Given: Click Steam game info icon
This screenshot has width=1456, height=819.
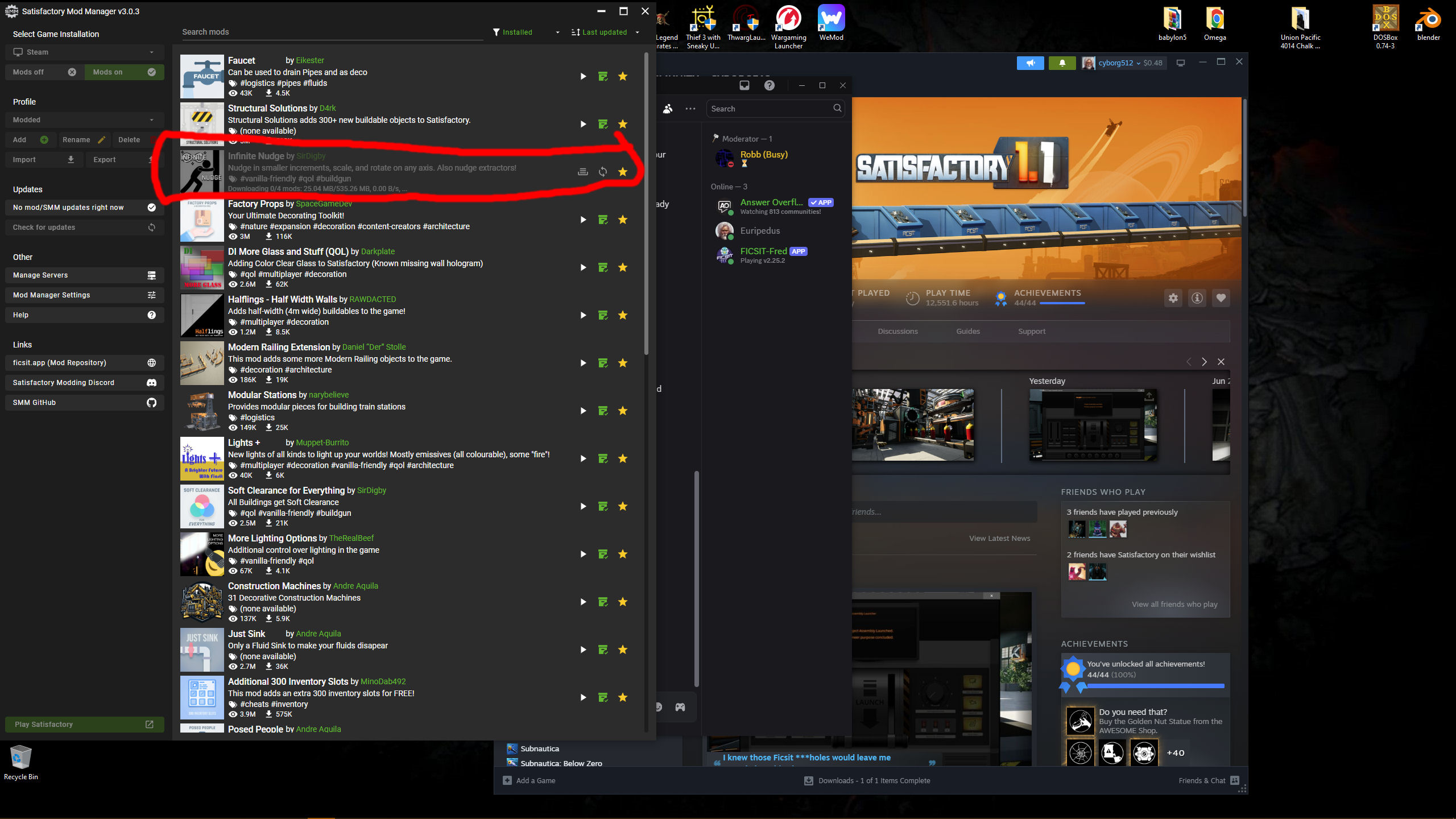Looking at the screenshot, I should [x=1197, y=298].
